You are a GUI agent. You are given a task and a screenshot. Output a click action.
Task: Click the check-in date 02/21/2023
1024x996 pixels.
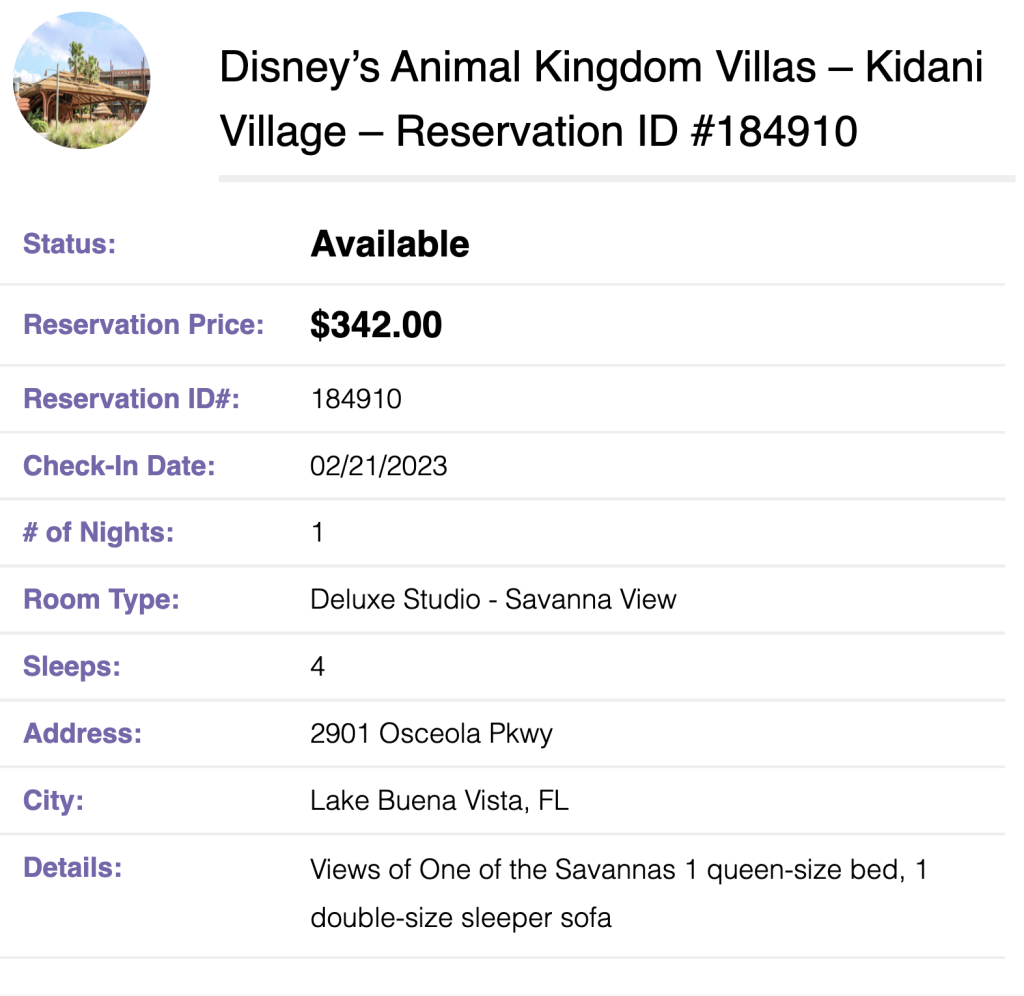(x=379, y=466)
